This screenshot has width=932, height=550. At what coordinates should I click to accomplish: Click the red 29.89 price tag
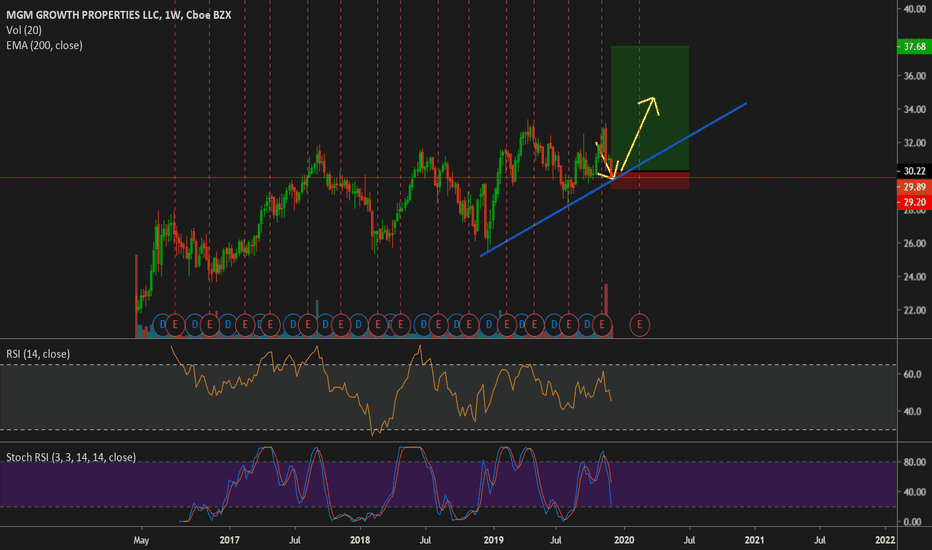pyautogui.click(x=914, y=187)
